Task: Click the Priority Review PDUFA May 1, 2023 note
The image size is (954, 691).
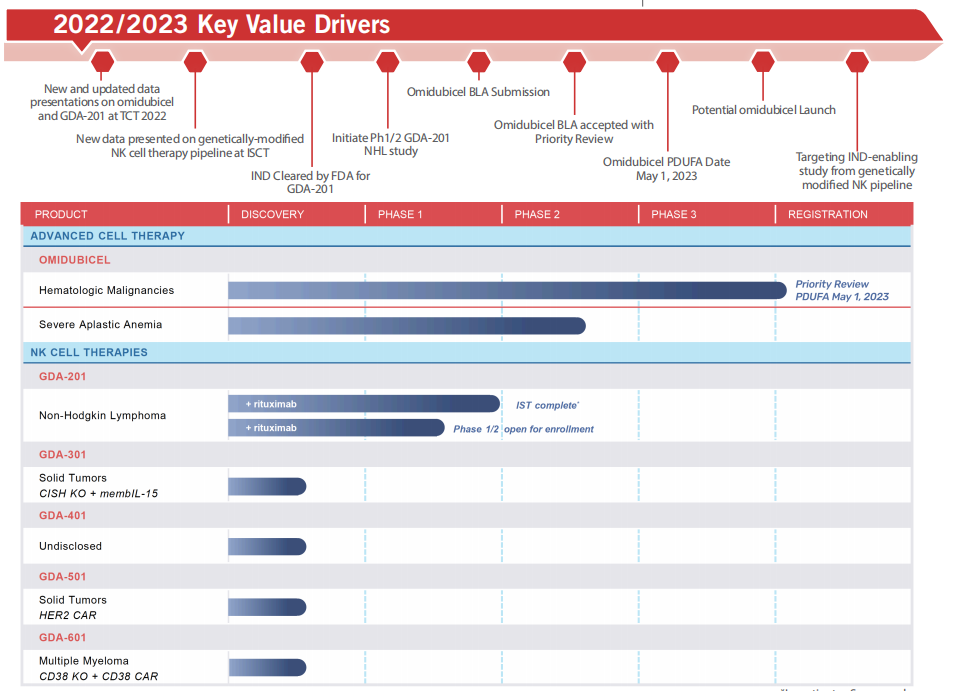Action: tap(842, 290)
